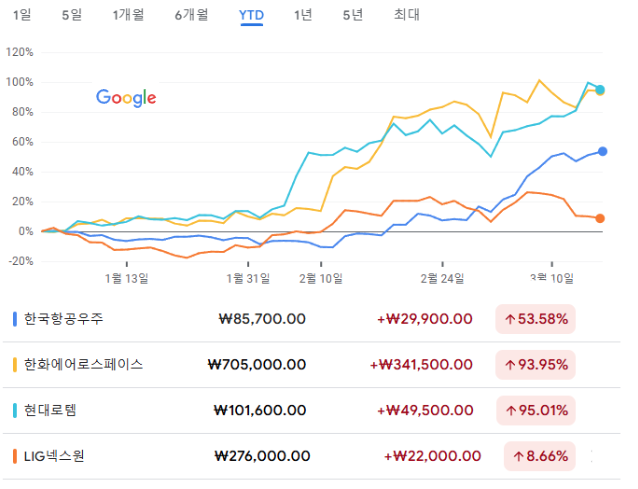Open the 현대로템 stock row

tap(311, 410)
